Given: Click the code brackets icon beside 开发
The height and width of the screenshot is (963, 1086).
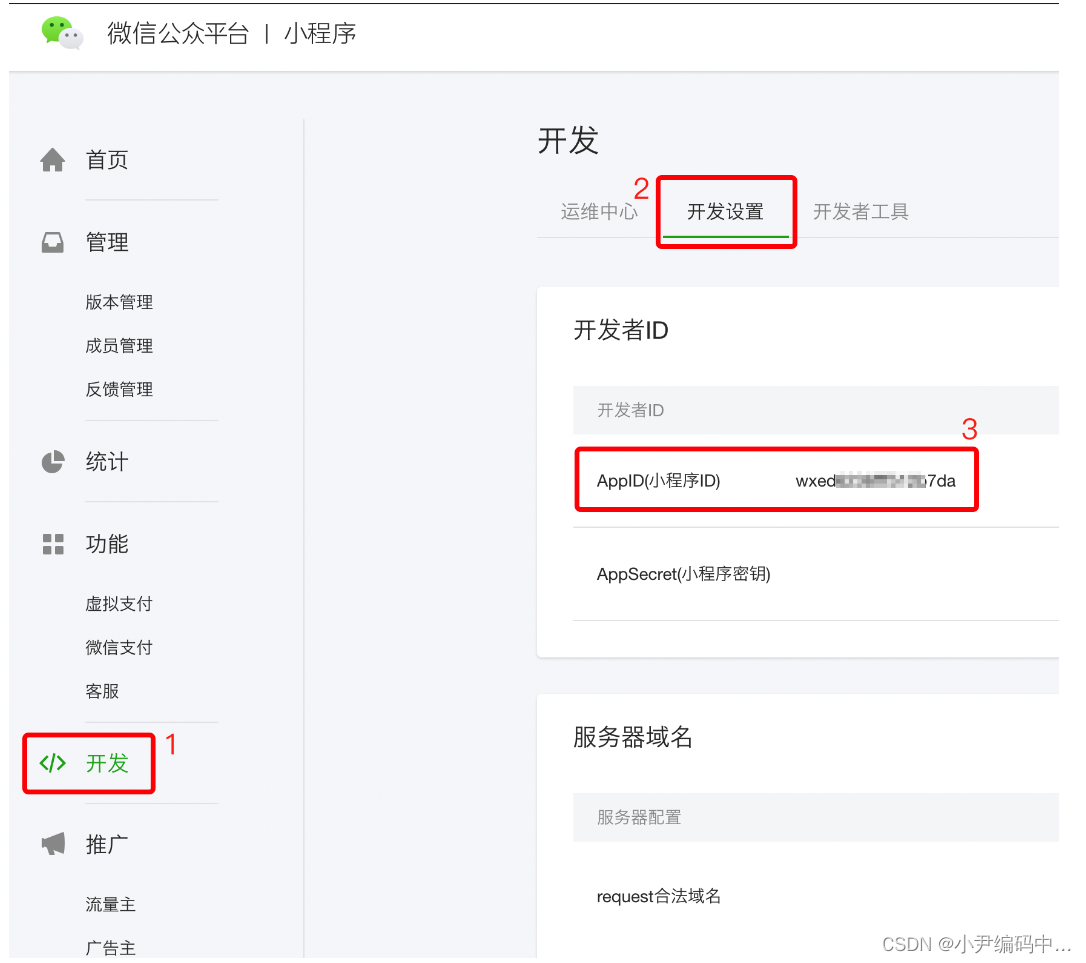Looking at the screenshot, I should tap(53, 763).
